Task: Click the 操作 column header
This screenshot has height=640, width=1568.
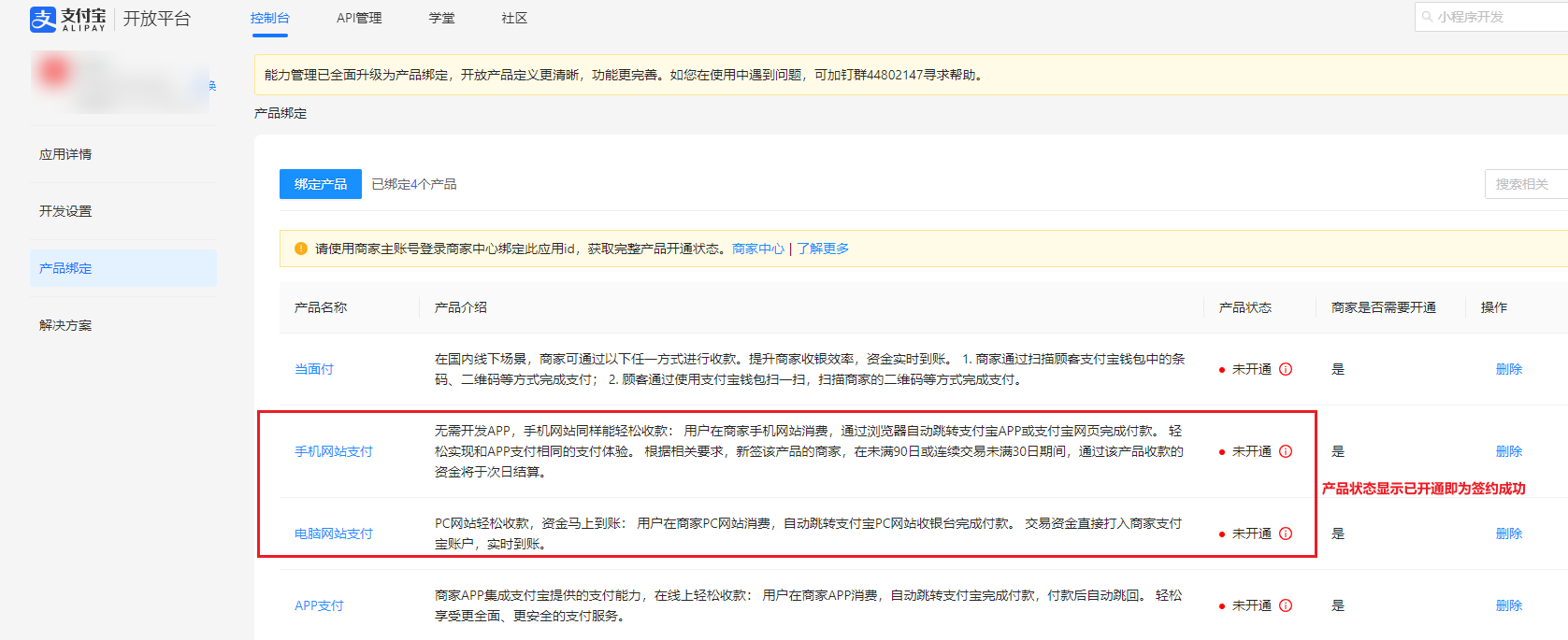Action: tap(1494, 307)
